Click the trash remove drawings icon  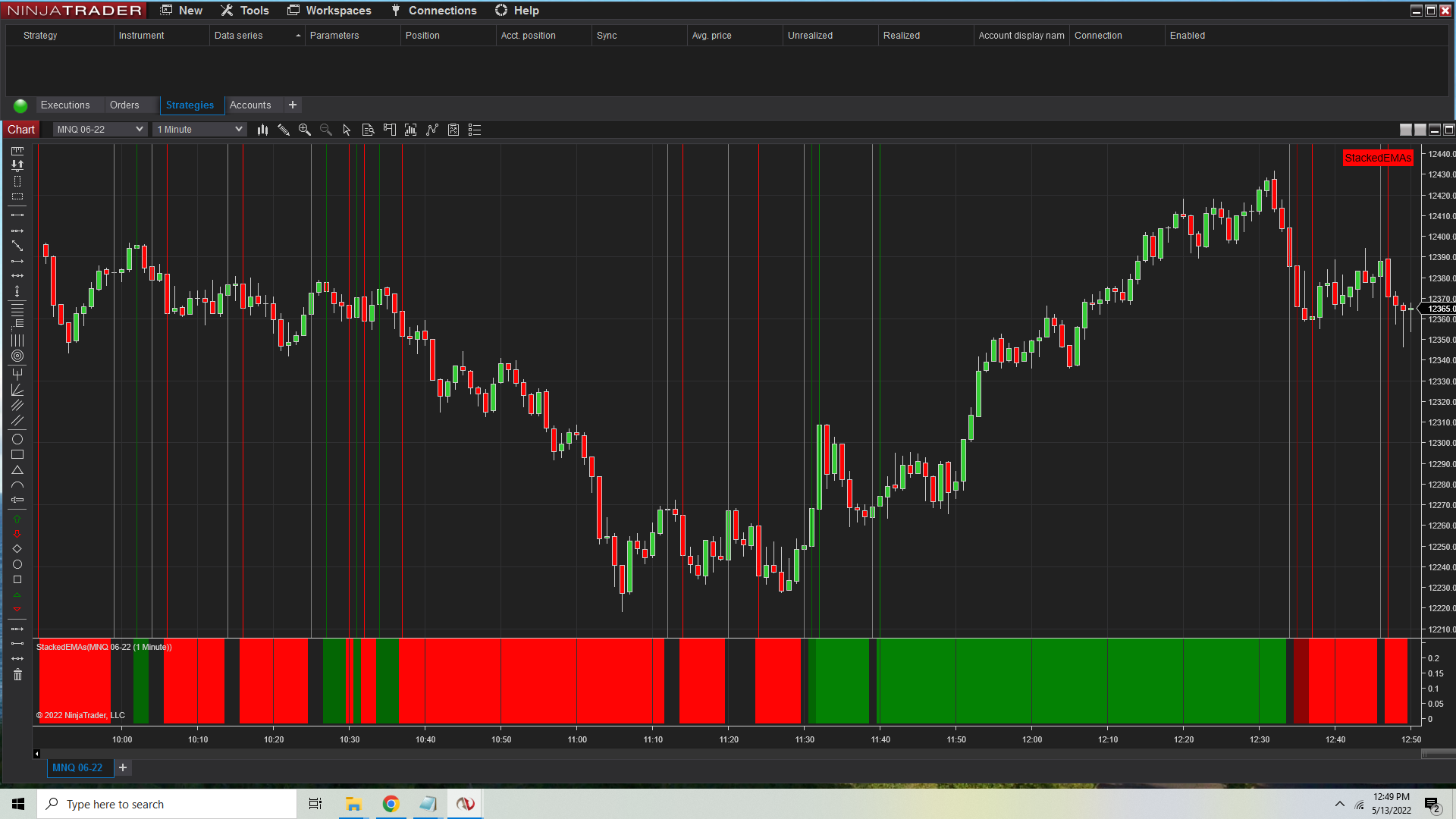click(17, 675)
